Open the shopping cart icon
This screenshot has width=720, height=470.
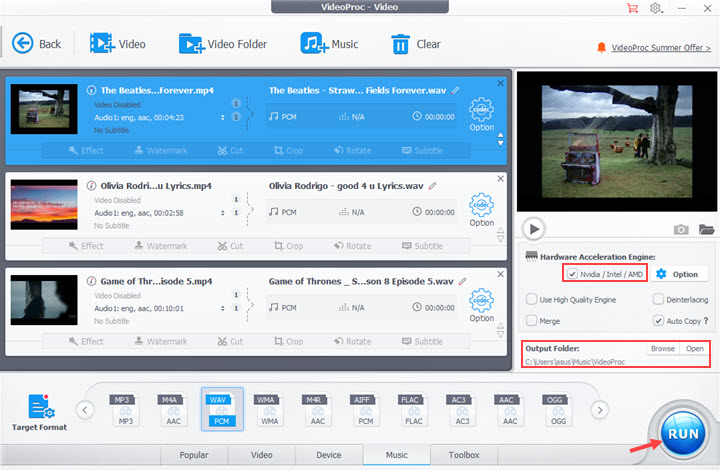[632, 8]
